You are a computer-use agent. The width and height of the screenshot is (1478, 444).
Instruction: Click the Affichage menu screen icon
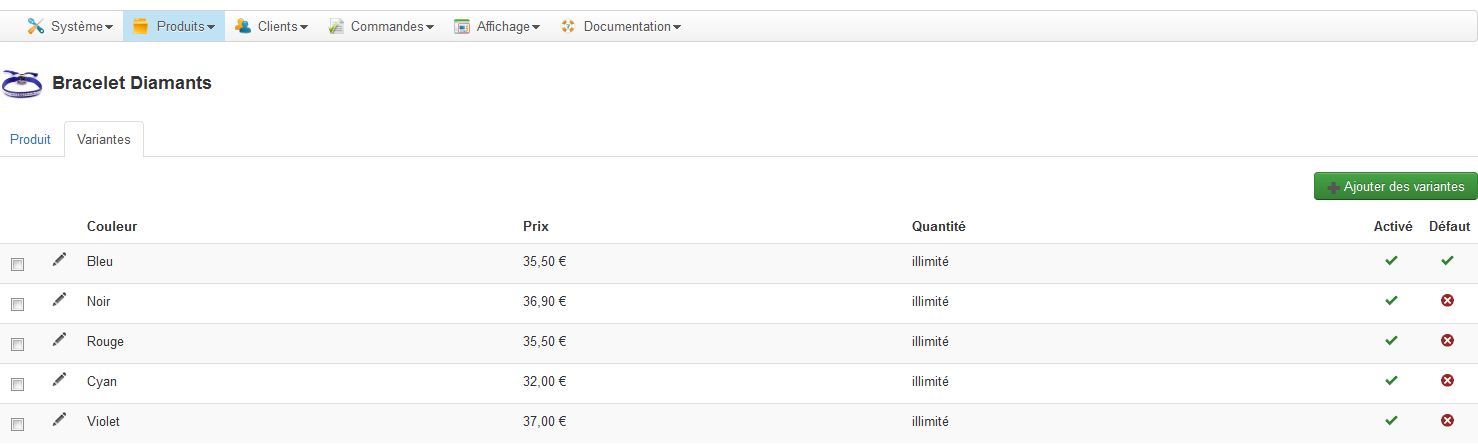pos(462,27)
